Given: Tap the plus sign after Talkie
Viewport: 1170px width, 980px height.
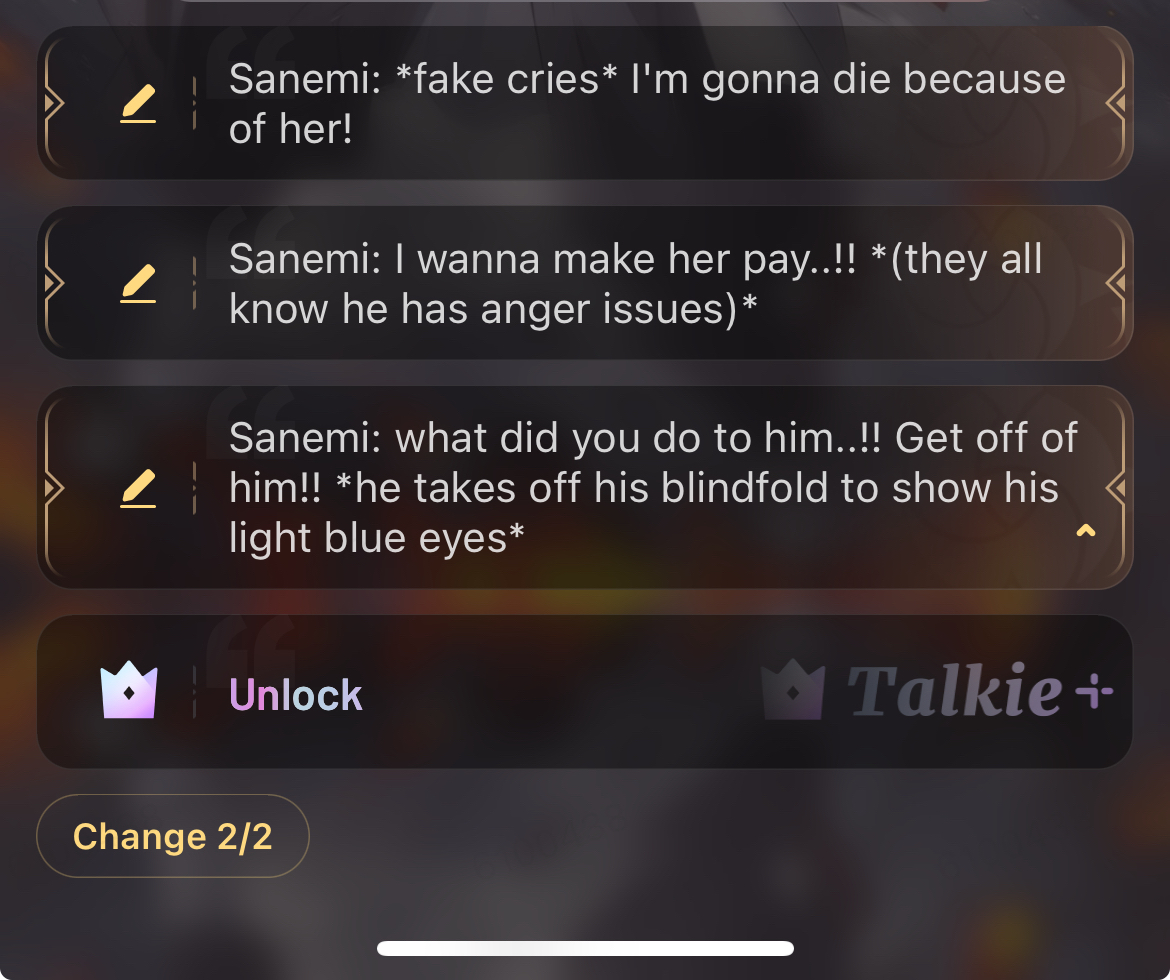Looking at the screenshot, I should click(1094, 690).
